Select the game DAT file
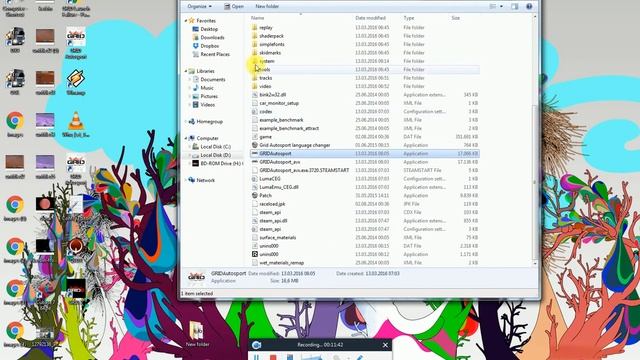 (364, 137)
